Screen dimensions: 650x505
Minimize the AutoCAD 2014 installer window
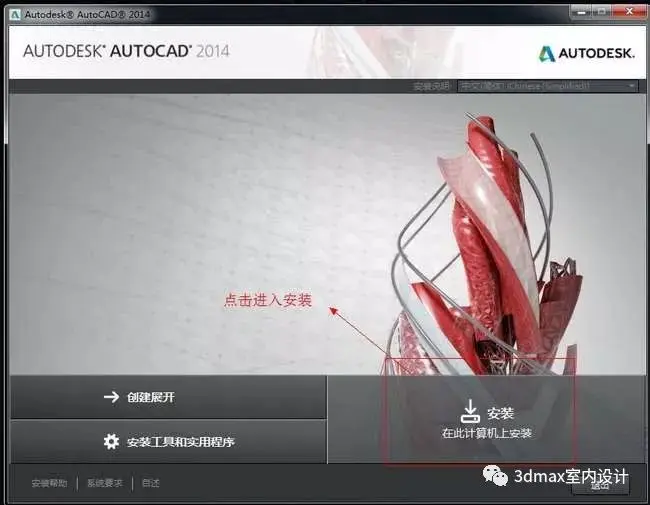point(582,12)
